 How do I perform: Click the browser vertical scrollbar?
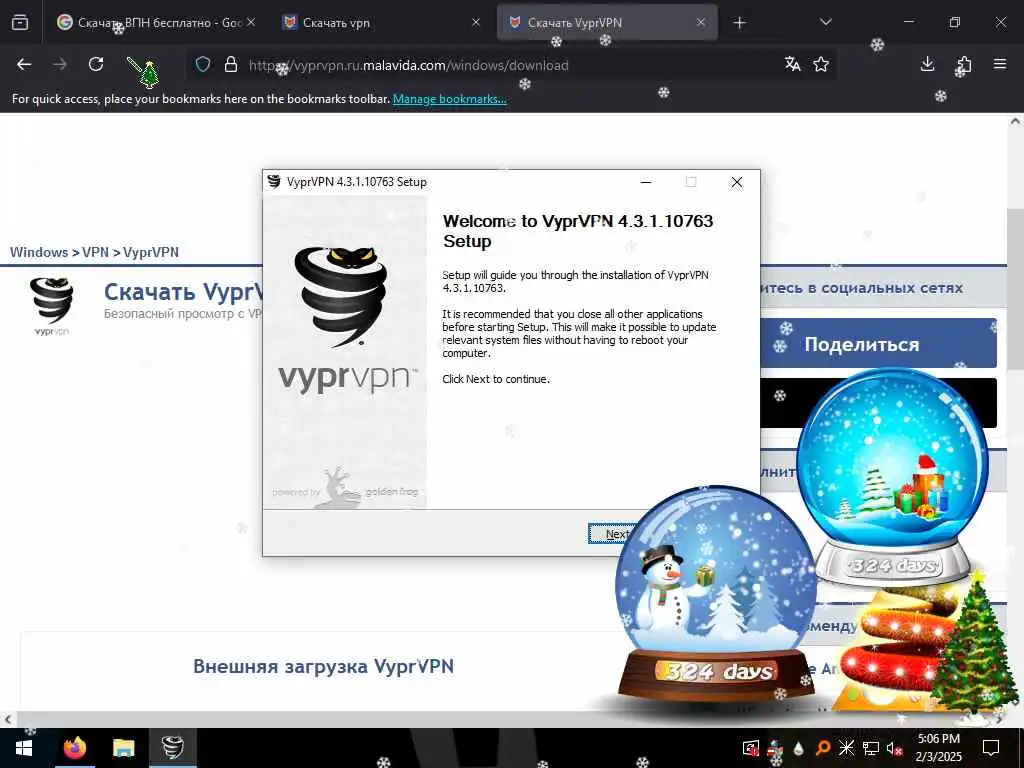pyautogui.click(x=1015, y=287)
